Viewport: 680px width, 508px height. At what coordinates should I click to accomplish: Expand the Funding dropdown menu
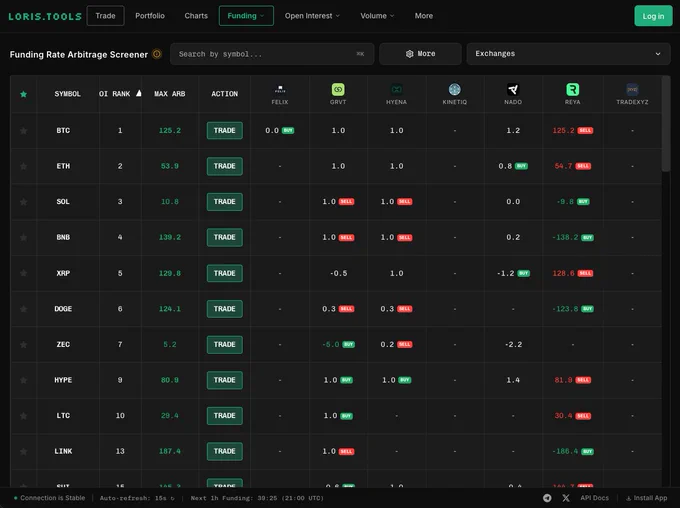[x=246, y=16]
